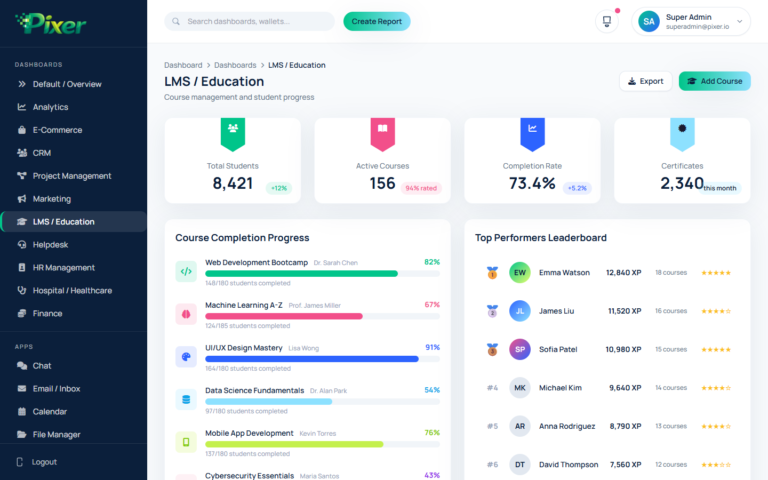Open the Analytics menu item
The width and height of the screenshot is (768, 480).
(73, 107)
